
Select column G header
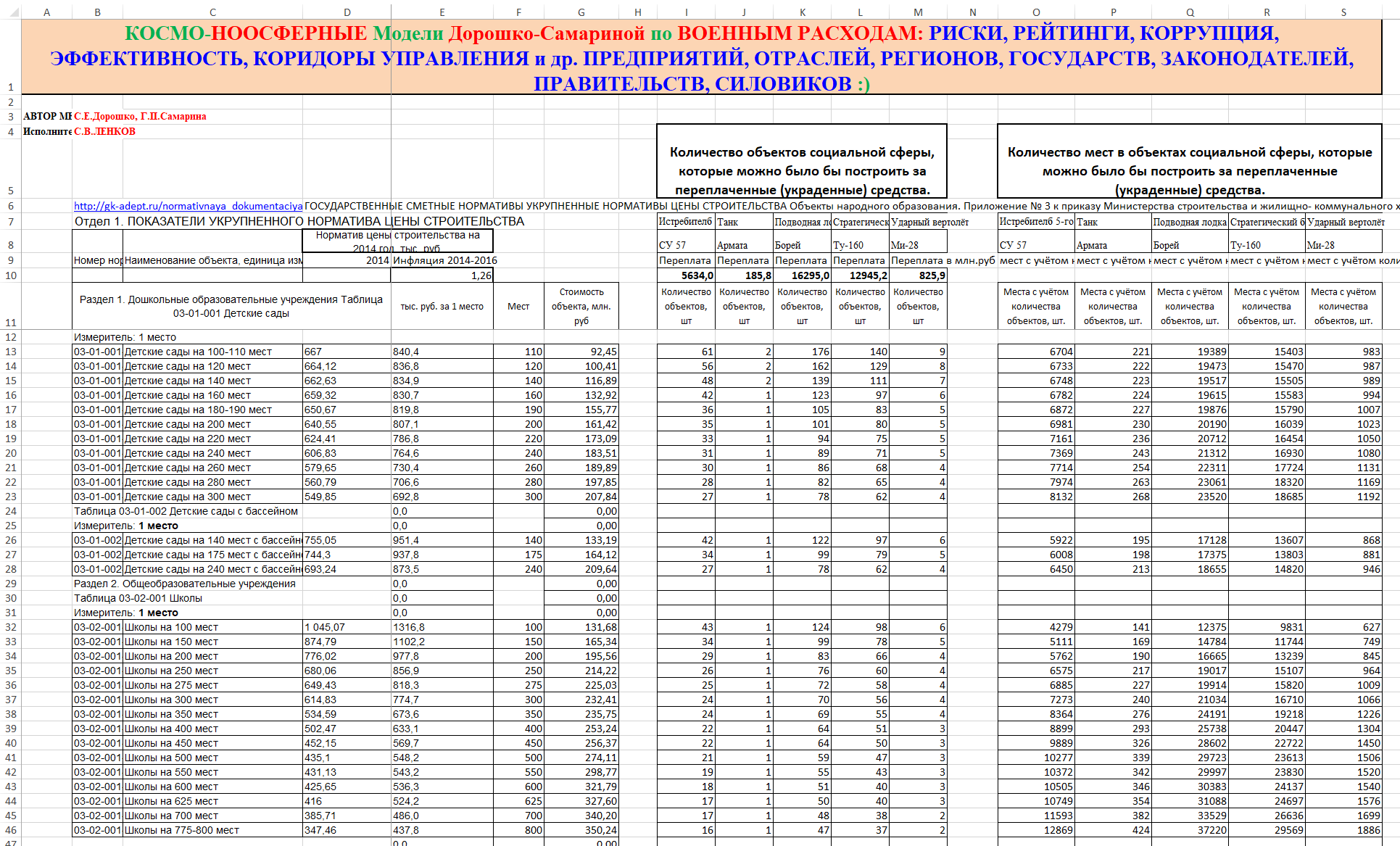pos(581,12)
